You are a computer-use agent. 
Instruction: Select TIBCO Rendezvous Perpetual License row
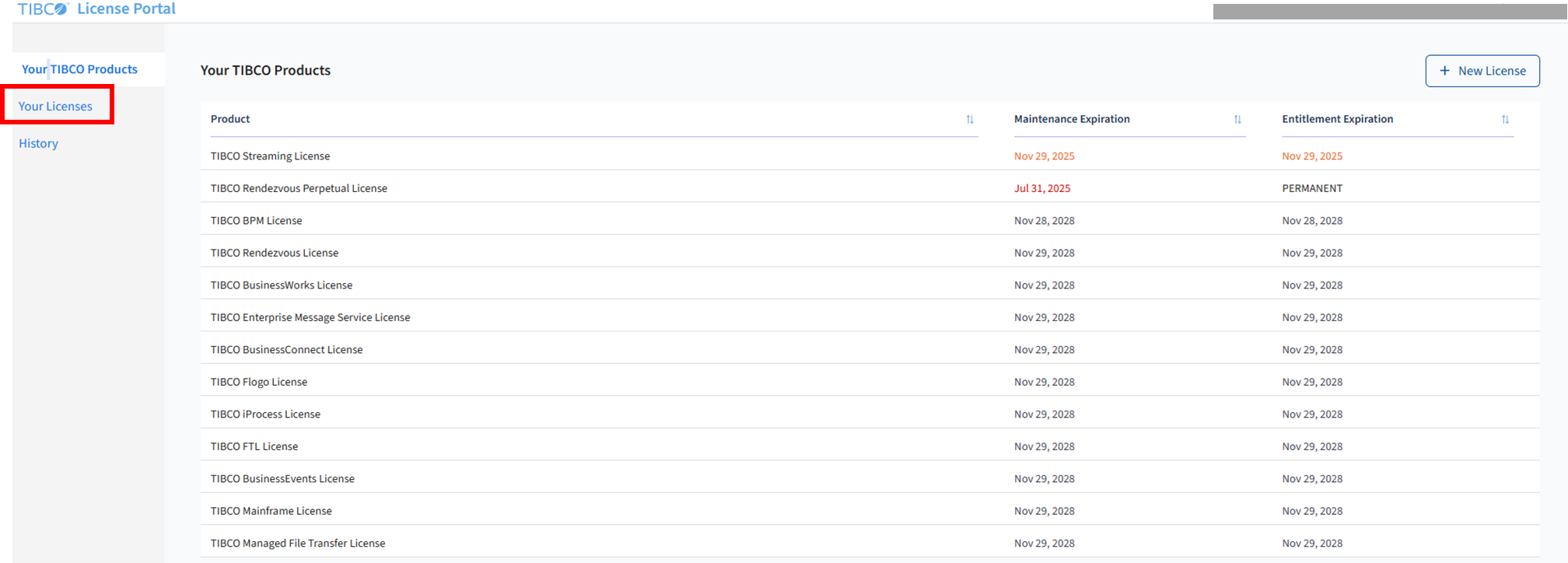[x=299, y=188]
